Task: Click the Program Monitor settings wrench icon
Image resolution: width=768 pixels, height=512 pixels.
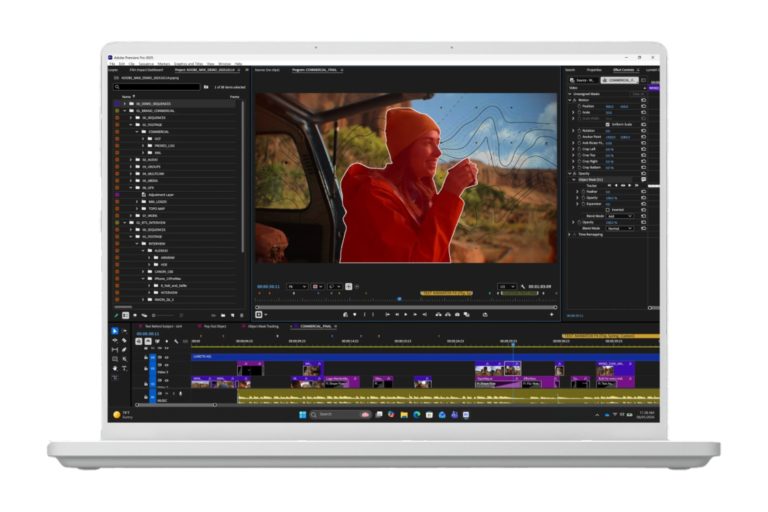Action: point(523,287)
